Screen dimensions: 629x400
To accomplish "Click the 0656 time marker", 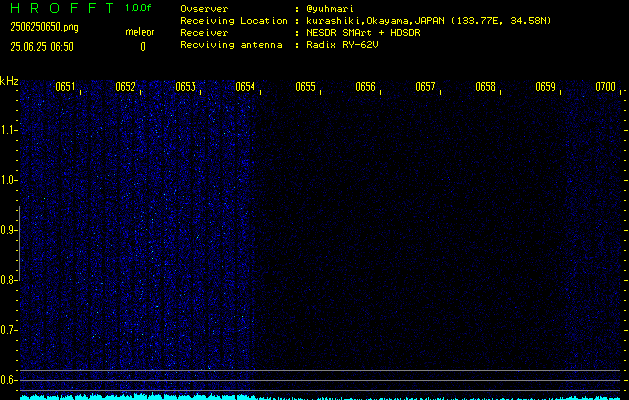I will [x=365, y=87].
